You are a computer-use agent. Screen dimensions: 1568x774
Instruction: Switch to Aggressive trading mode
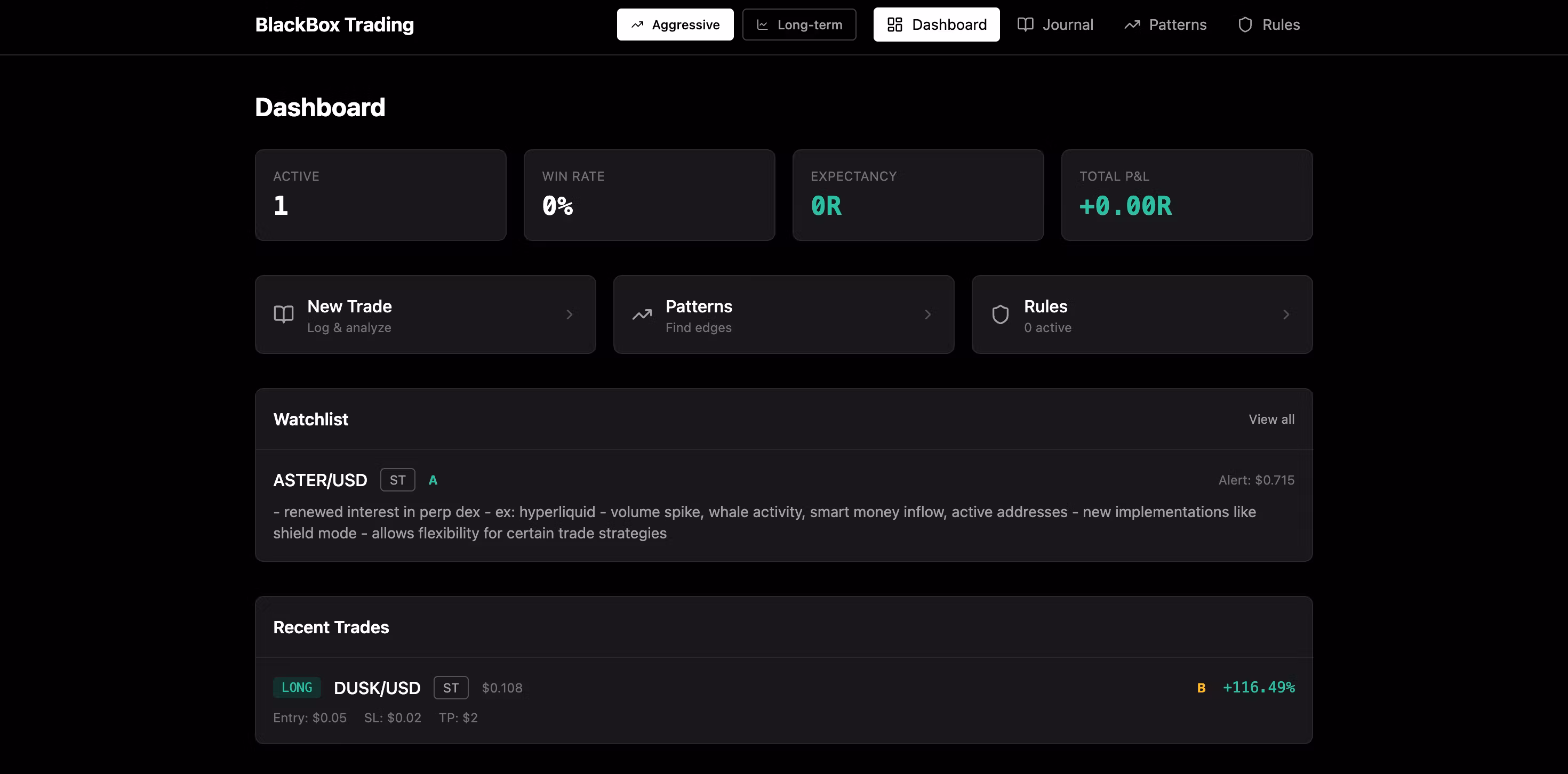point(675,25)
